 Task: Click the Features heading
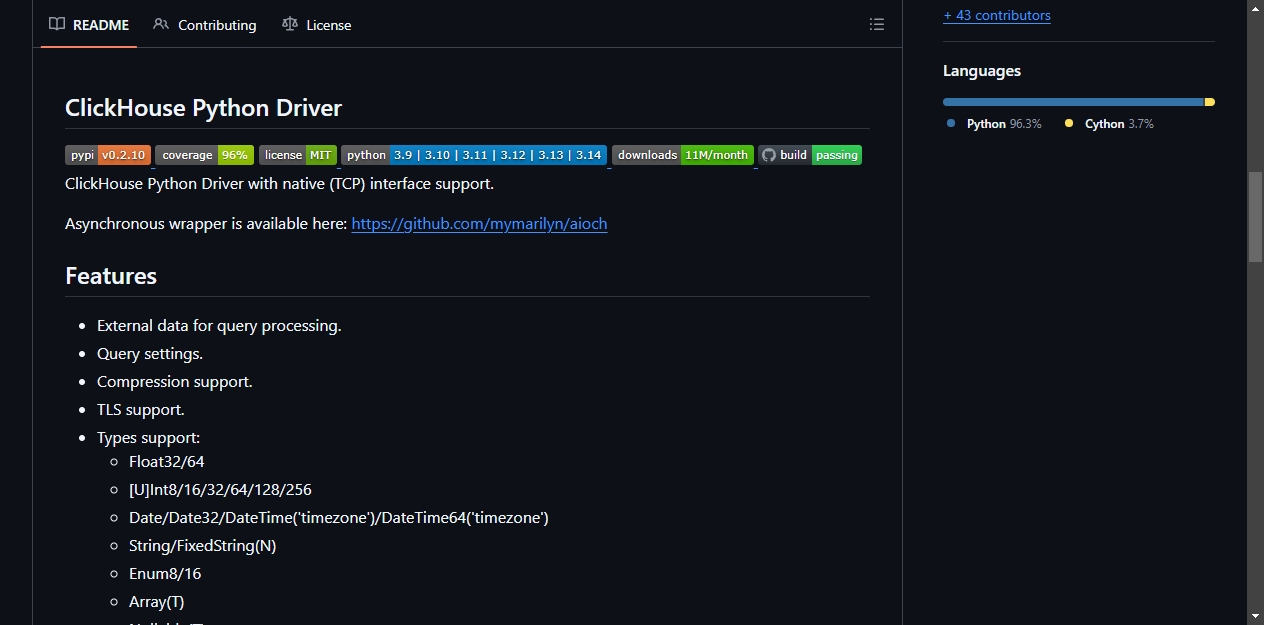coord(111,276)
